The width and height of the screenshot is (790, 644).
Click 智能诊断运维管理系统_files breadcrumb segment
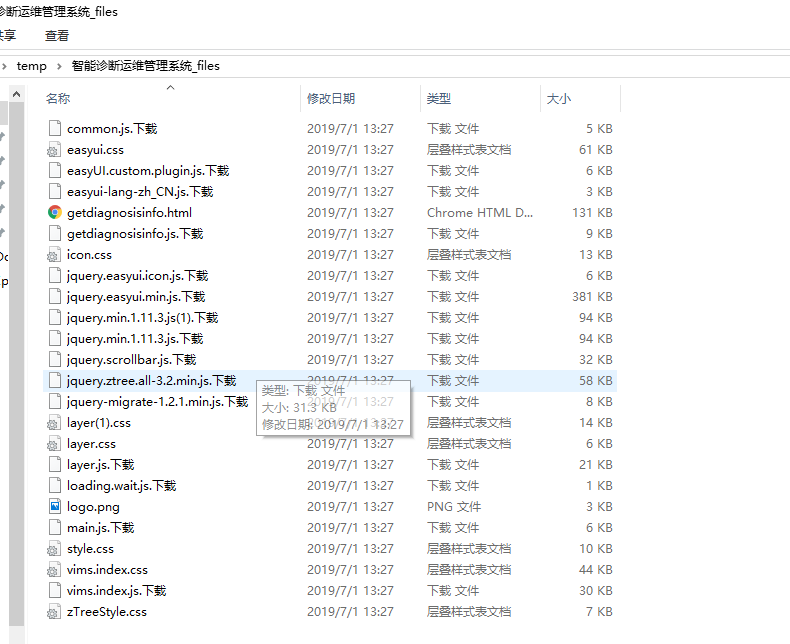145,66
